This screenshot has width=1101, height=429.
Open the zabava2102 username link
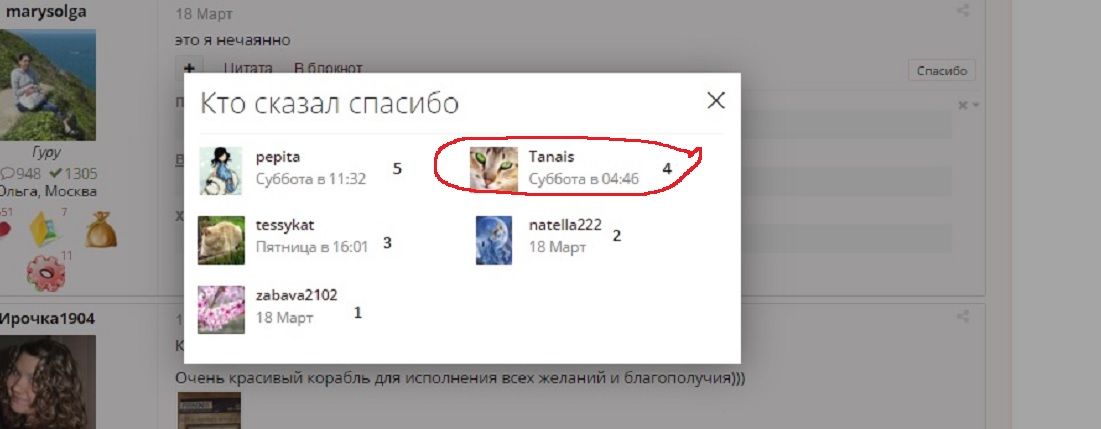pos(296,295)
